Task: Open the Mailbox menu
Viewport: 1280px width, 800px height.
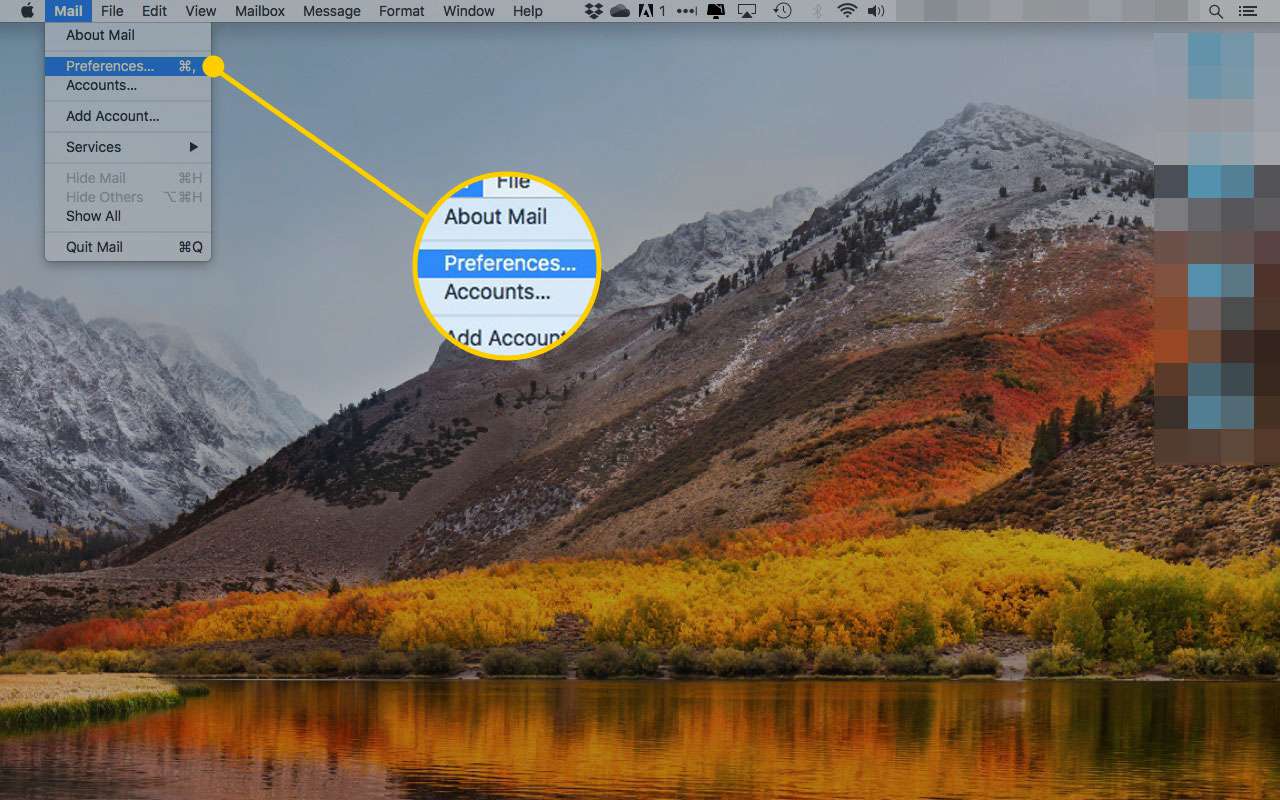Action: pyautogui.click(x=260, y=11)
